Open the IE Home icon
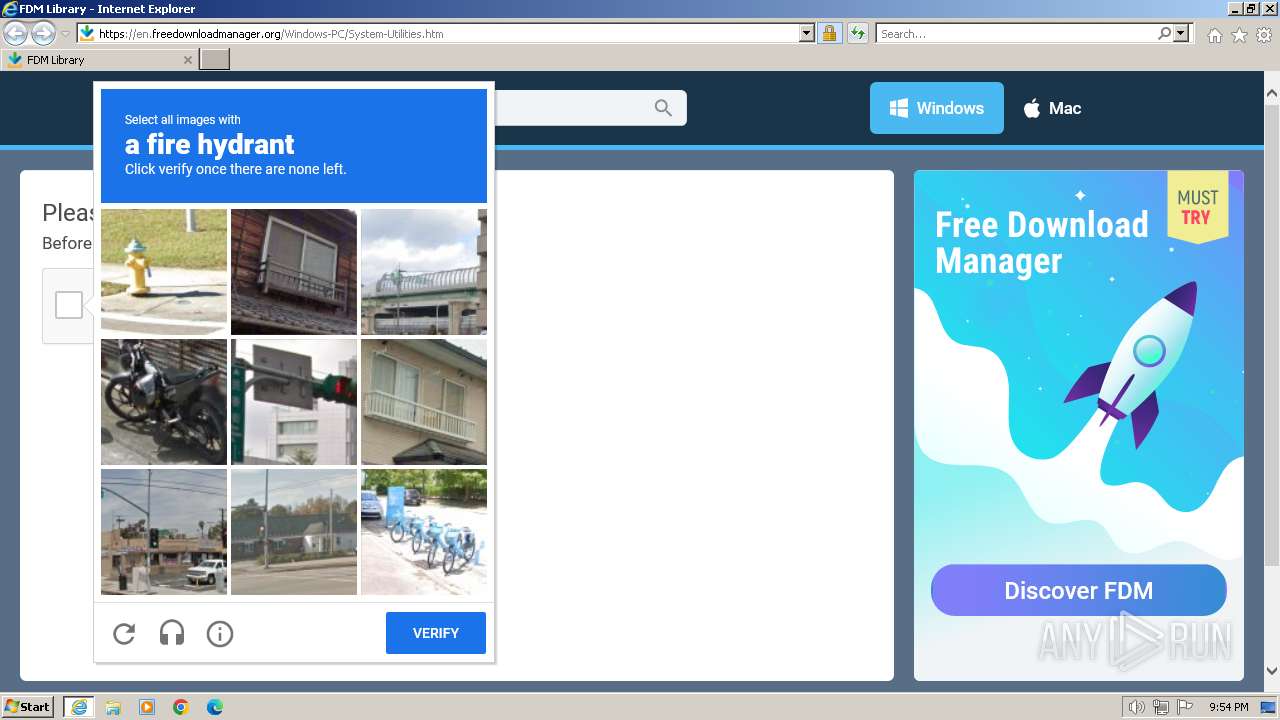The image size is (1280, 720). (x=1214, y=35)
